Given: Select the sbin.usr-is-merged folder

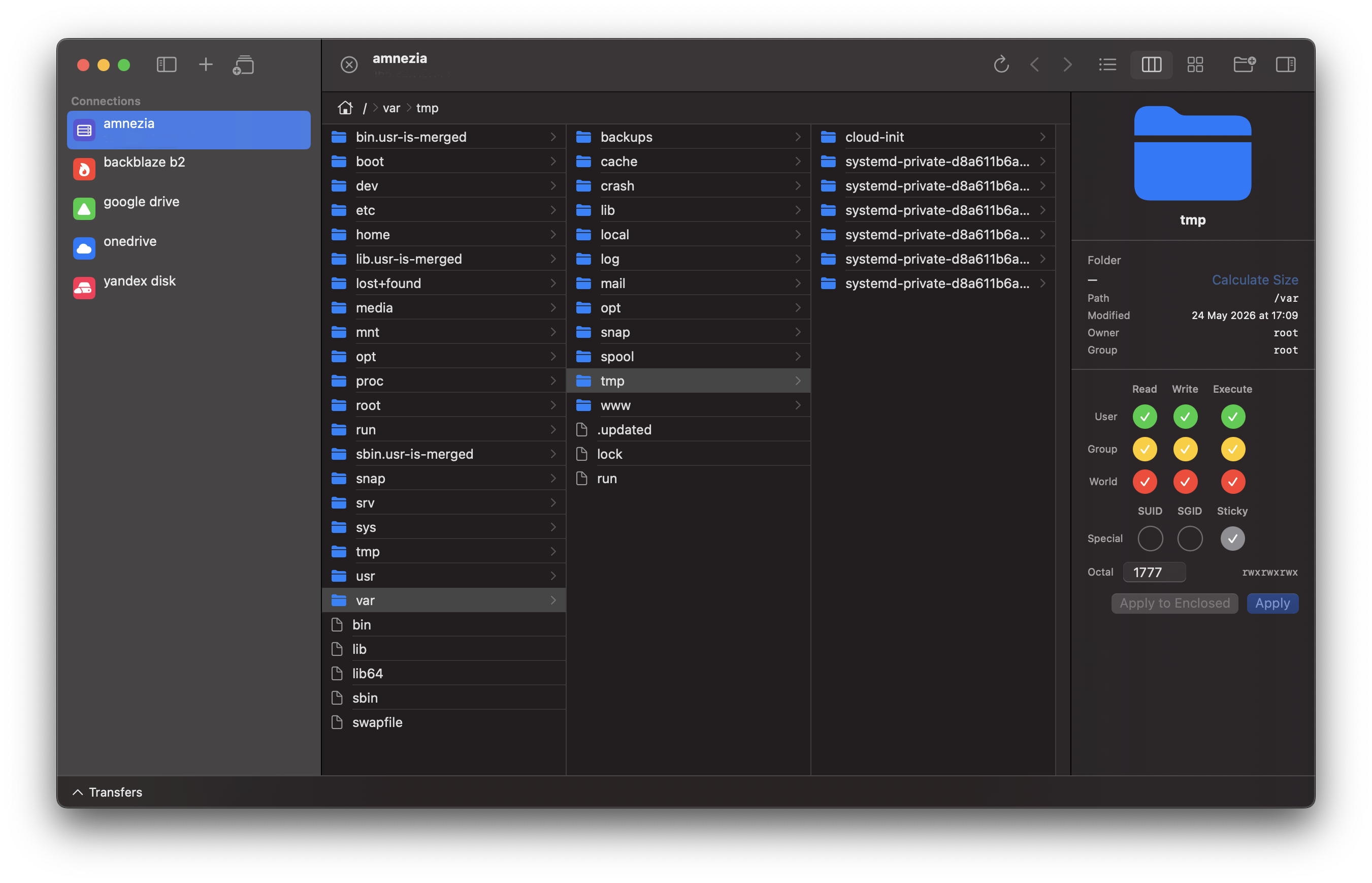Looking at the screenshot, I should tap(444, 454).
